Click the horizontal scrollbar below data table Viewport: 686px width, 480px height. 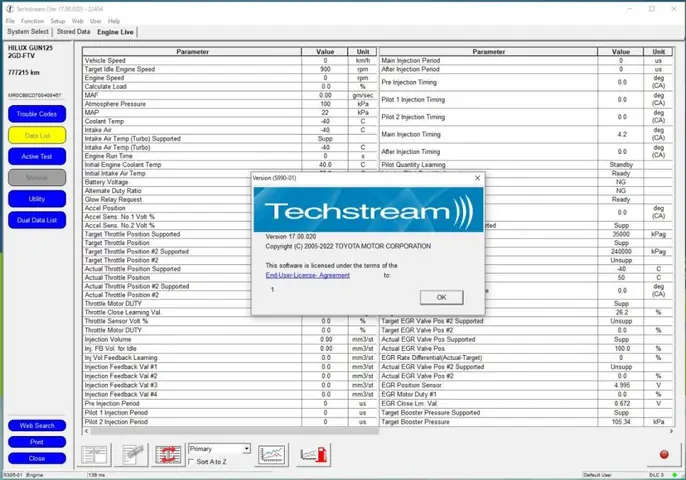(234, 431)
